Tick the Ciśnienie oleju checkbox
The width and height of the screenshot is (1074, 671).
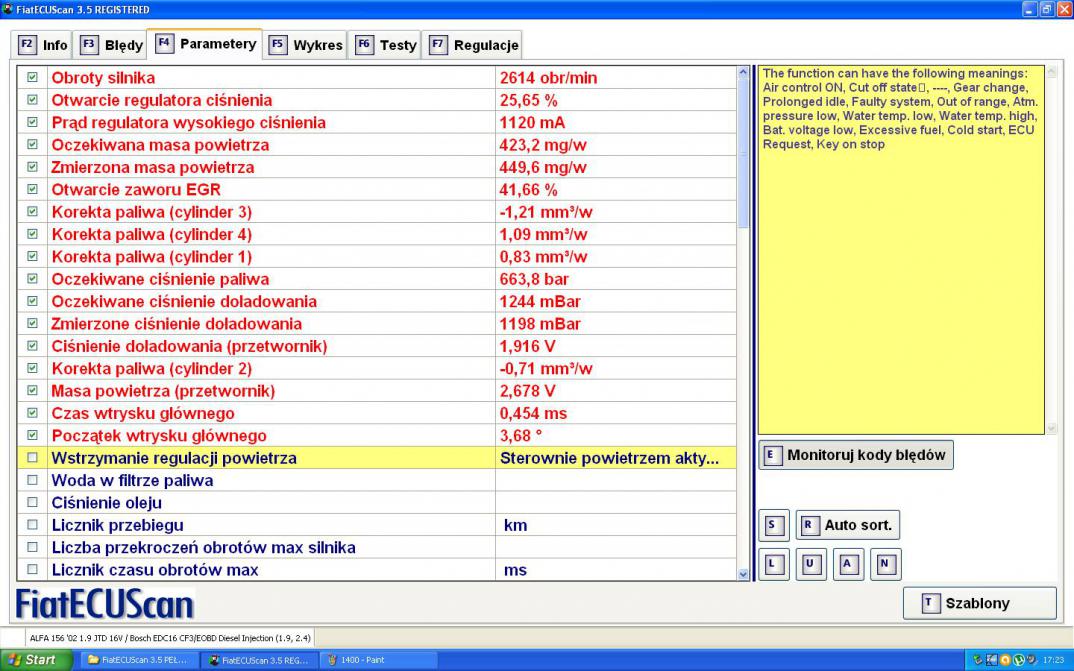click(x=33, y=503)
